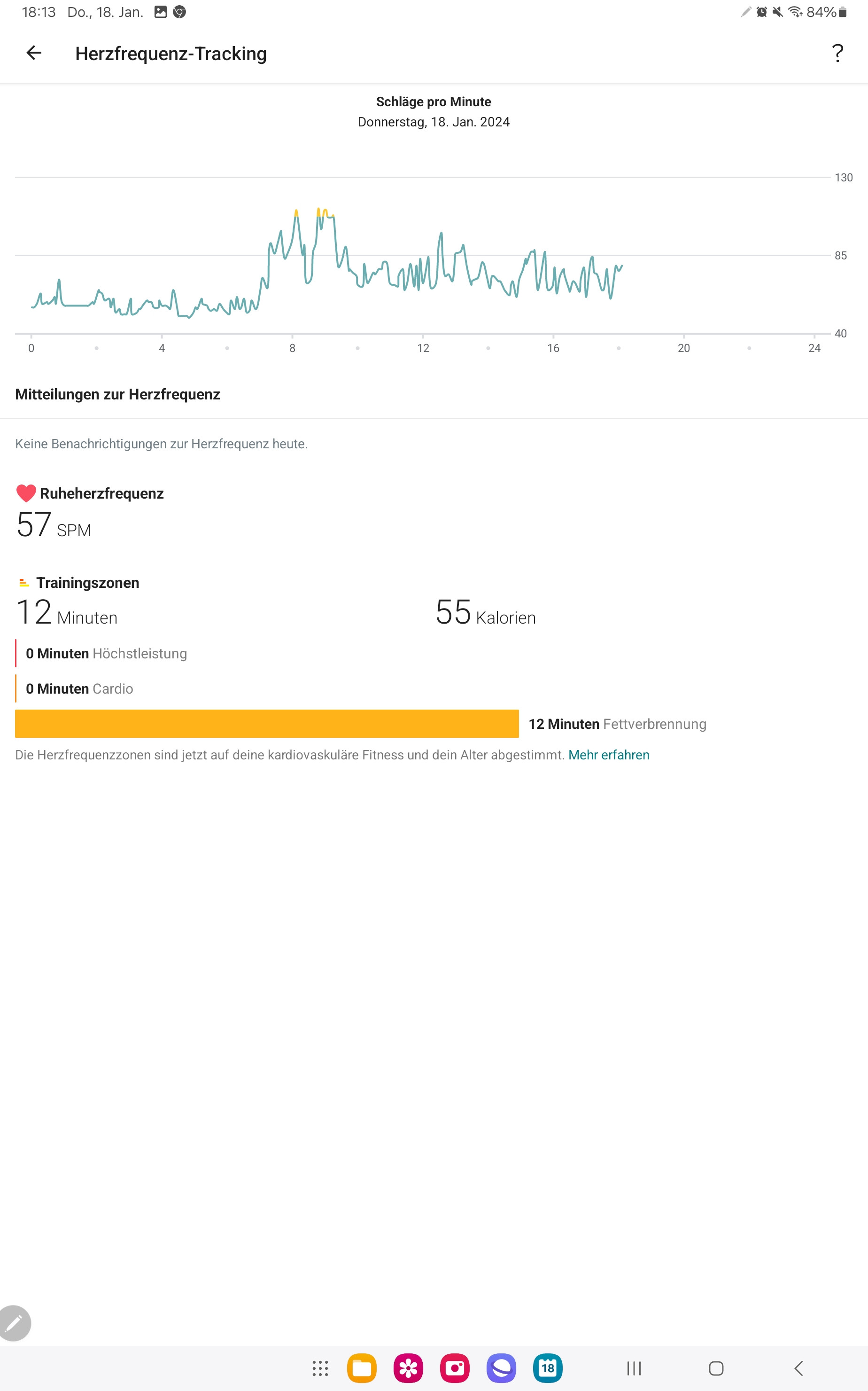Tap the Trainingszonen bars icon
This screenshot has height=1391, width=868.
pos(23,583)
